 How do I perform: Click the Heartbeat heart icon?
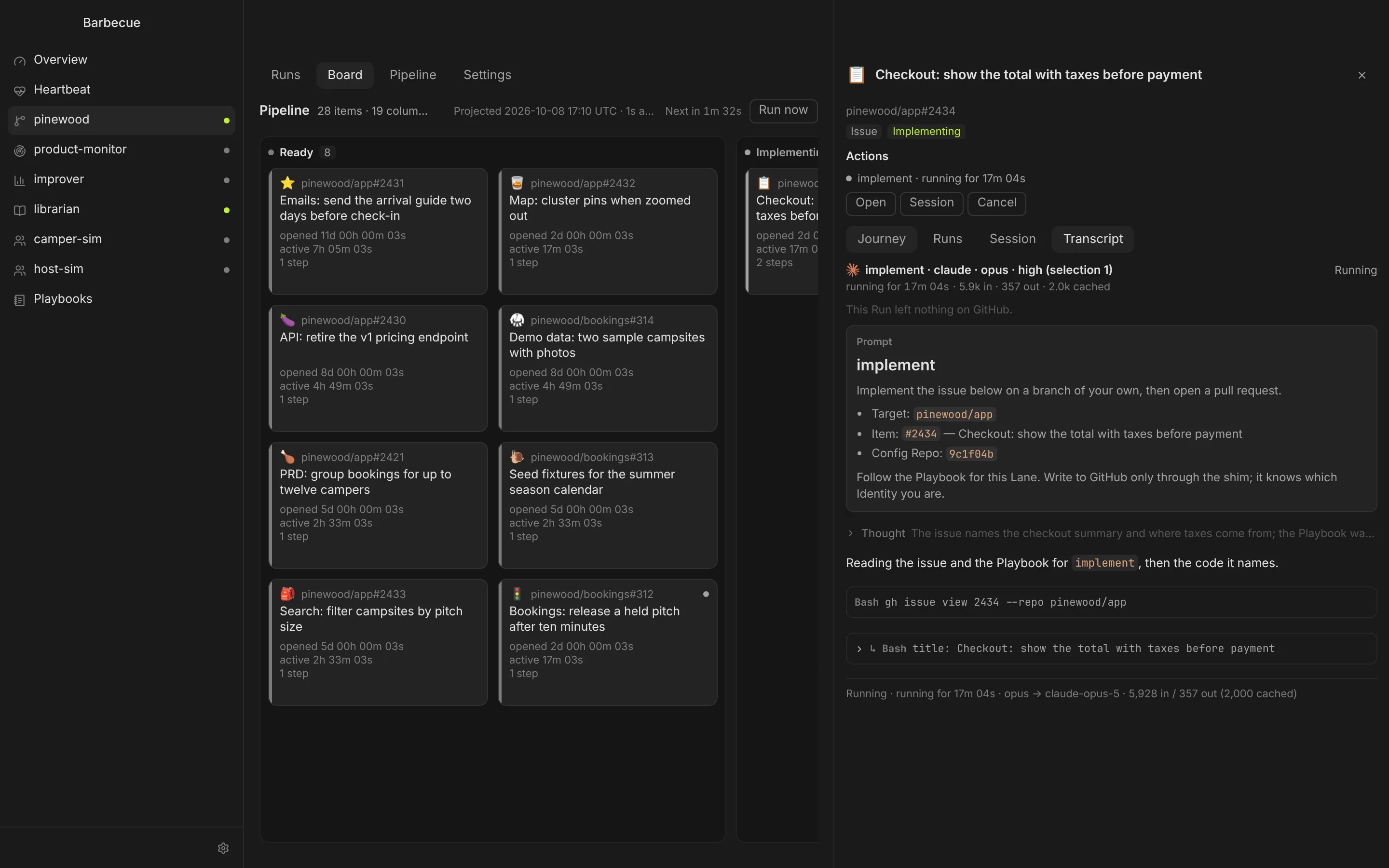[19, 91]
